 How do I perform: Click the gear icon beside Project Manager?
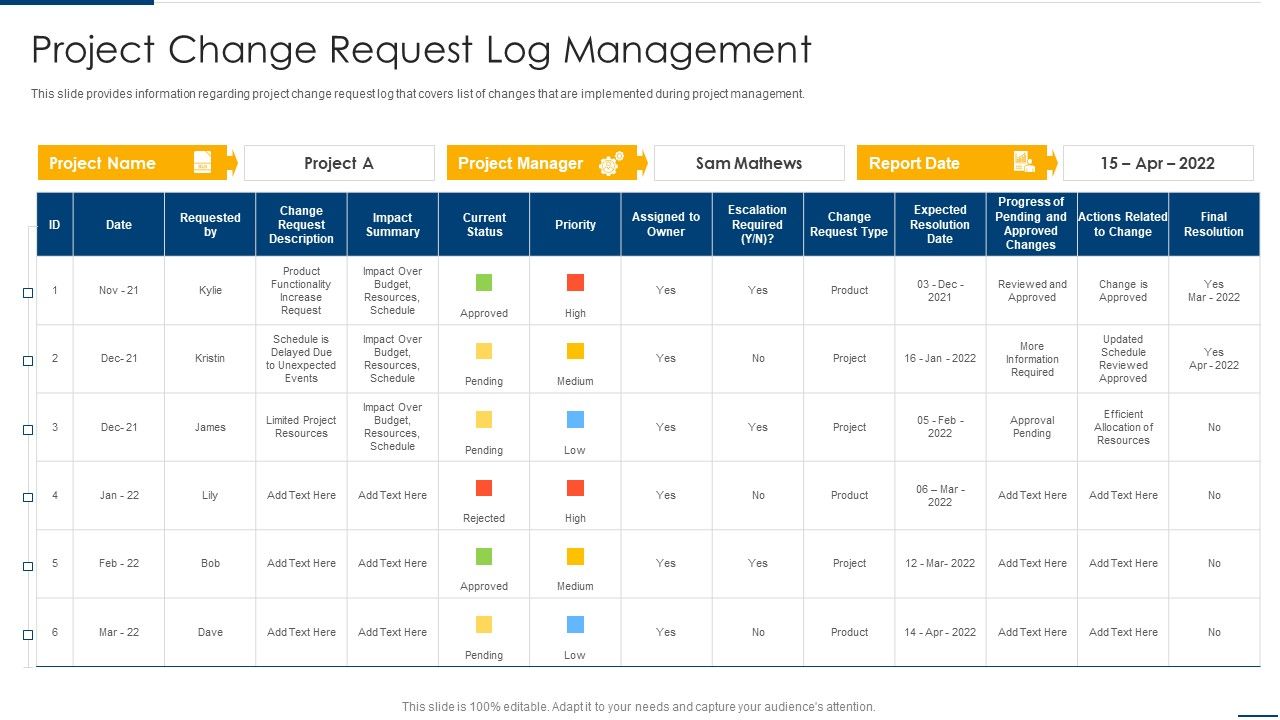pos(611,163)
